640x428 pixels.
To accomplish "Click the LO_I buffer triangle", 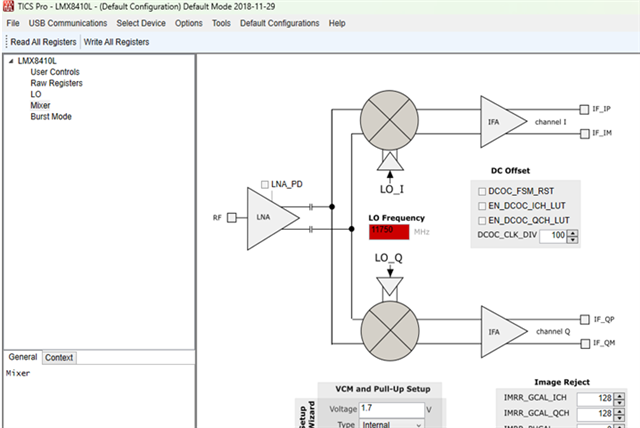I will [x=390, y=161].
